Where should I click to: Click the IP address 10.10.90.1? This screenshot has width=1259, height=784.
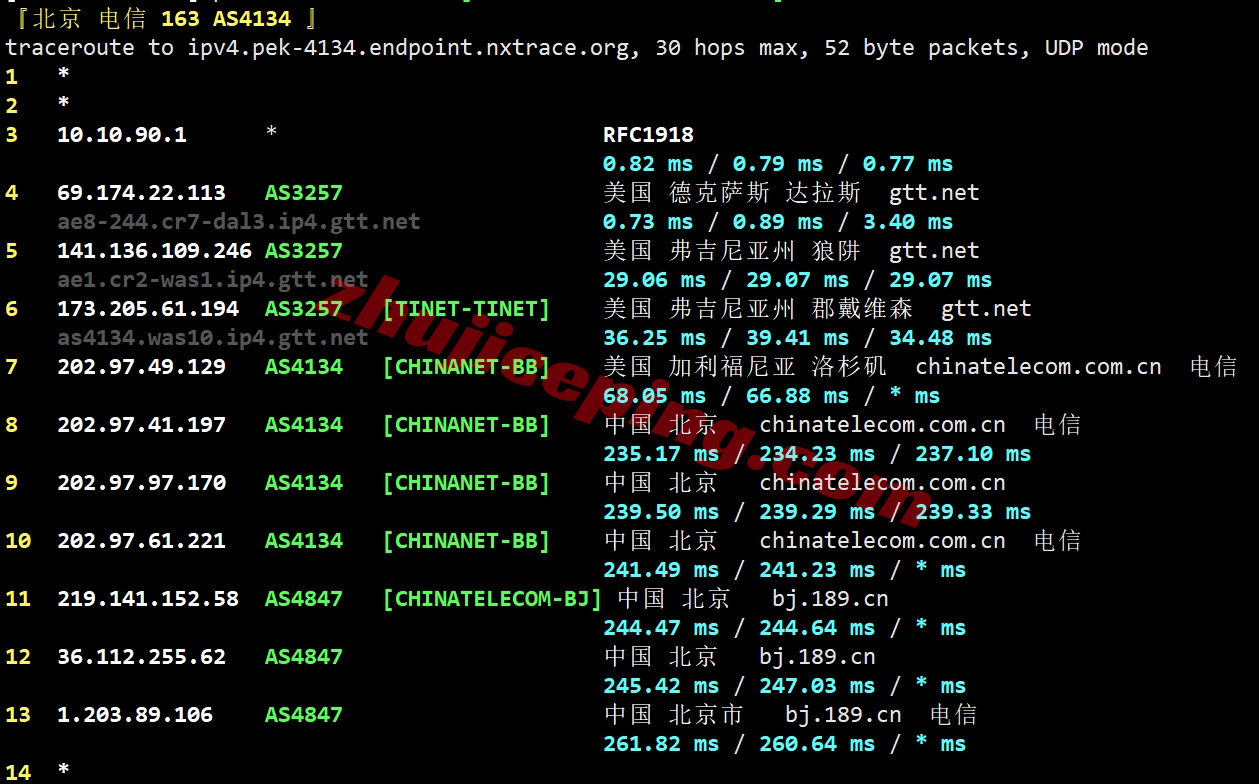[x=121, y=135]
